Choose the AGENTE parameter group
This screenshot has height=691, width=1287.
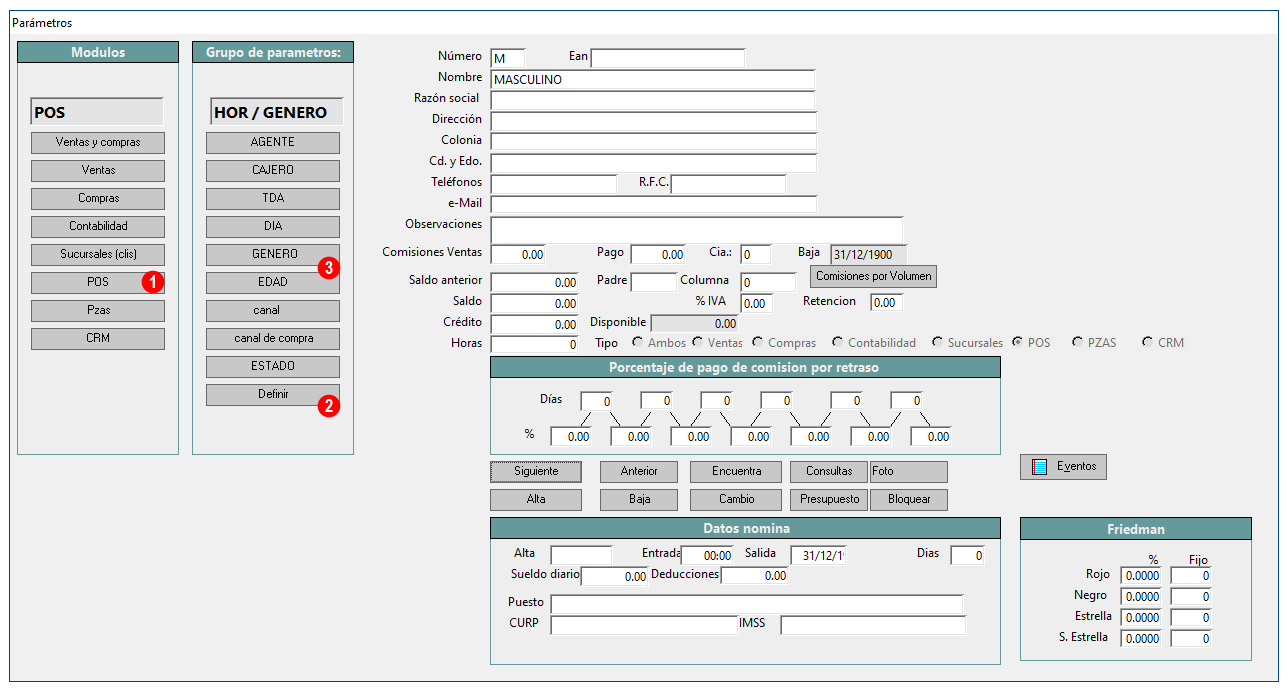tap(273, 142)
